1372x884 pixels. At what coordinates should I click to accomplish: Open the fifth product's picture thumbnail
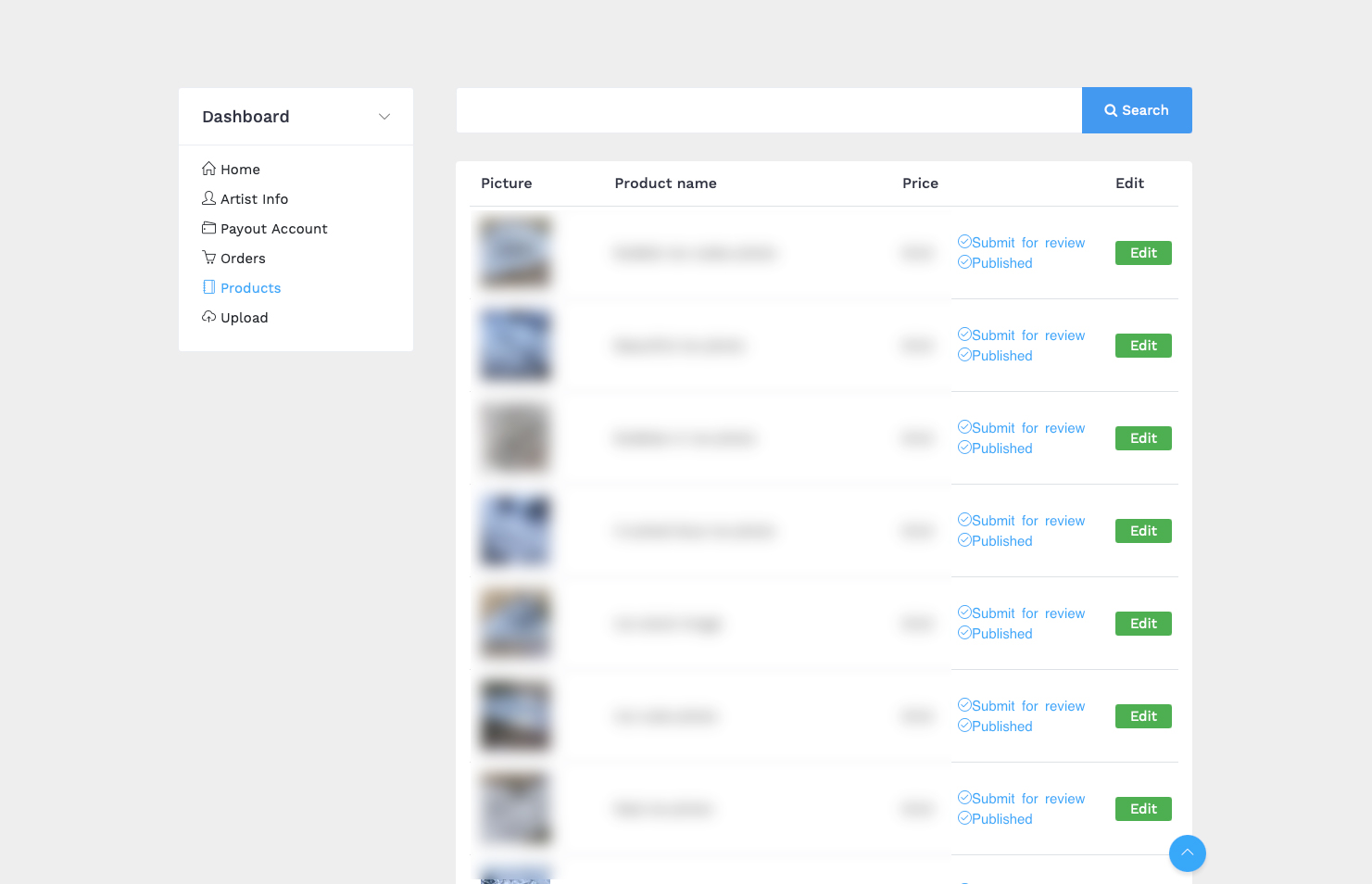click(x=515, y=623)
